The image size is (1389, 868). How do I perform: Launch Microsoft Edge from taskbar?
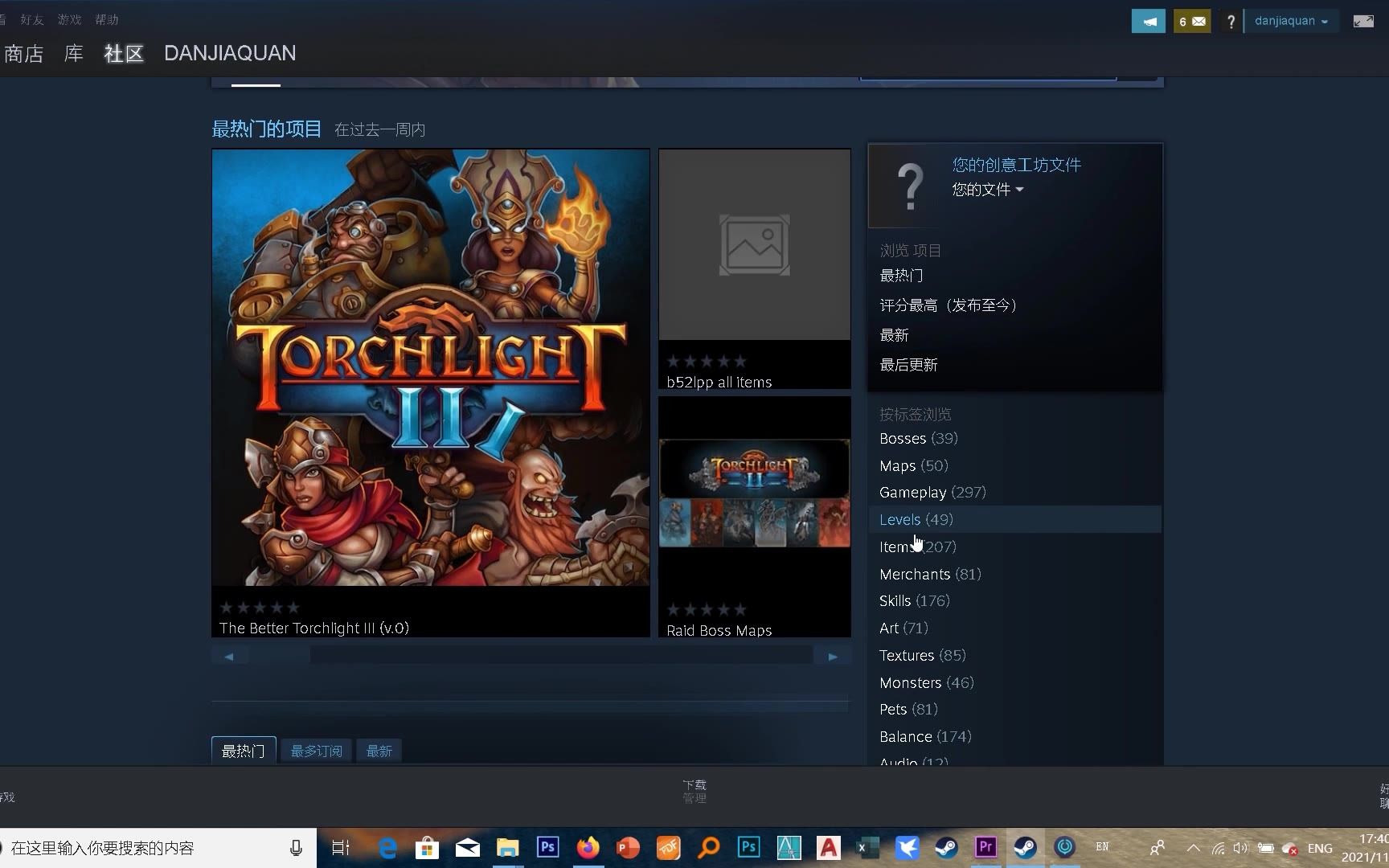pos(387,848)
